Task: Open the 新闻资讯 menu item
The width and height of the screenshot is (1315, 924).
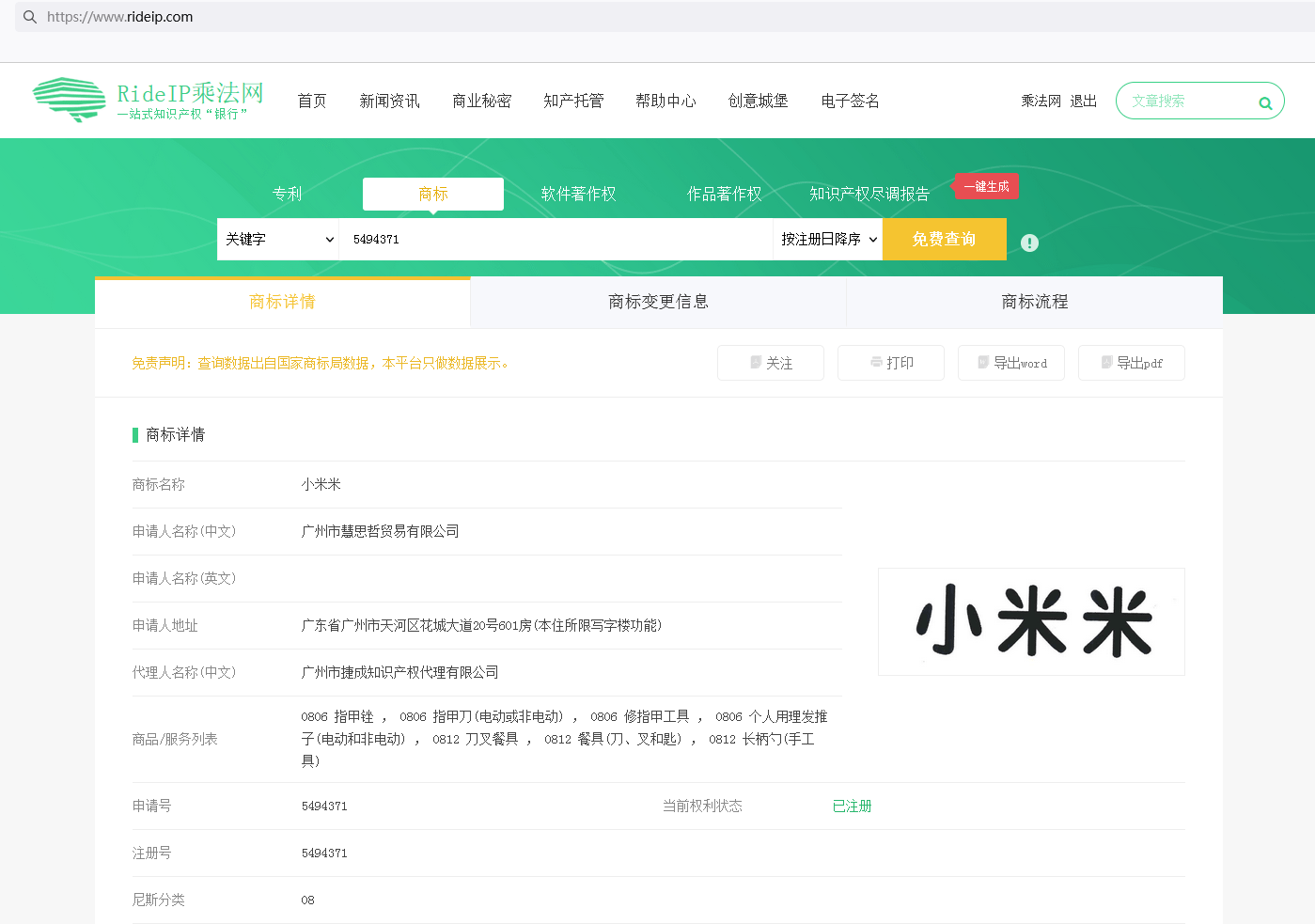Action: coord(389,101)
